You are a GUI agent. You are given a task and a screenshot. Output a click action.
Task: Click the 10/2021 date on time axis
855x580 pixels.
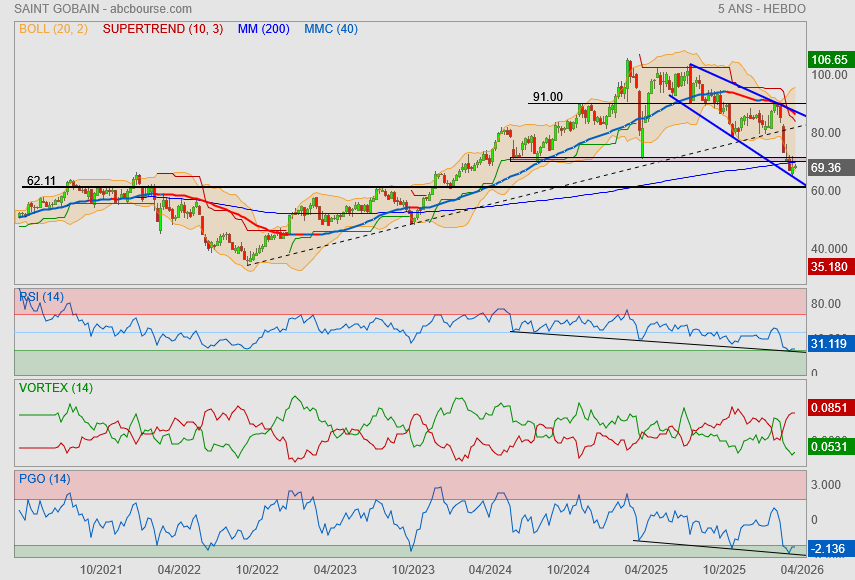[x=100, y=568]
